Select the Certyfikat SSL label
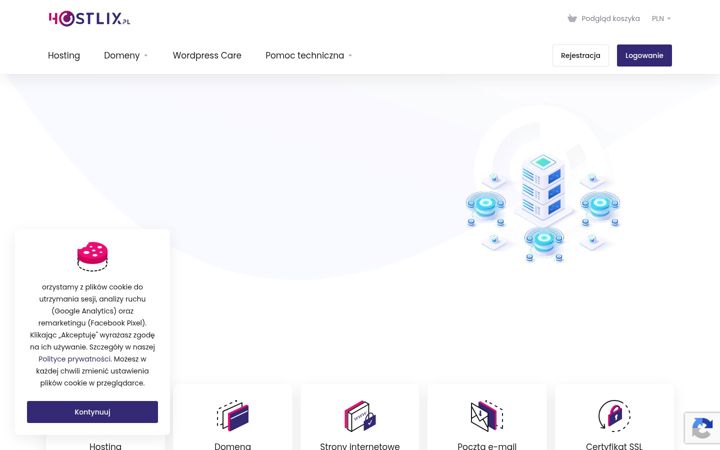 (614, 446)
